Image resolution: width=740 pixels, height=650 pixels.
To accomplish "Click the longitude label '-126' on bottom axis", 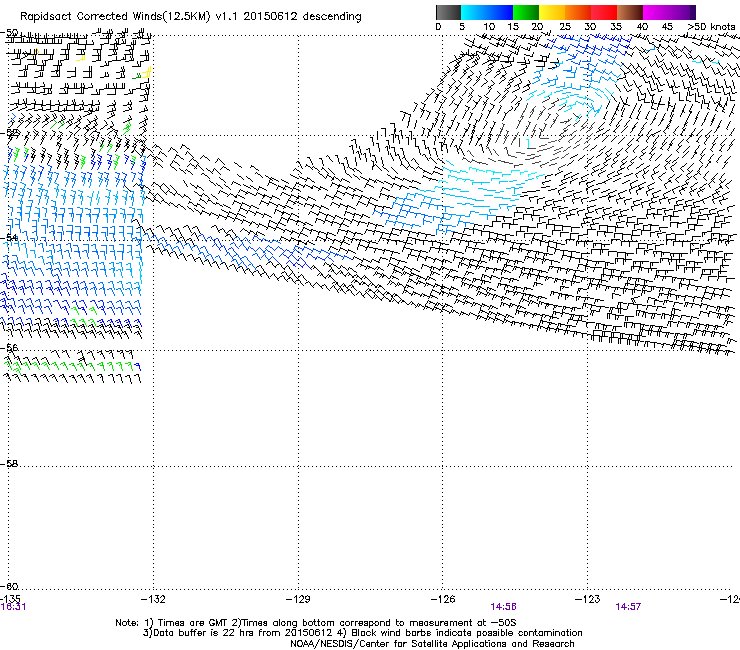I will [443, 599].
